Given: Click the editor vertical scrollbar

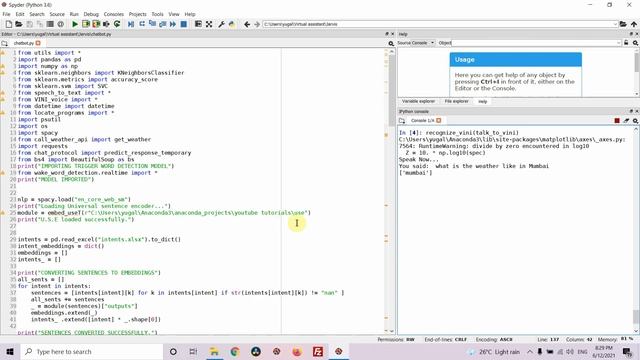Looking at the screenshot, I should (392, 191).
